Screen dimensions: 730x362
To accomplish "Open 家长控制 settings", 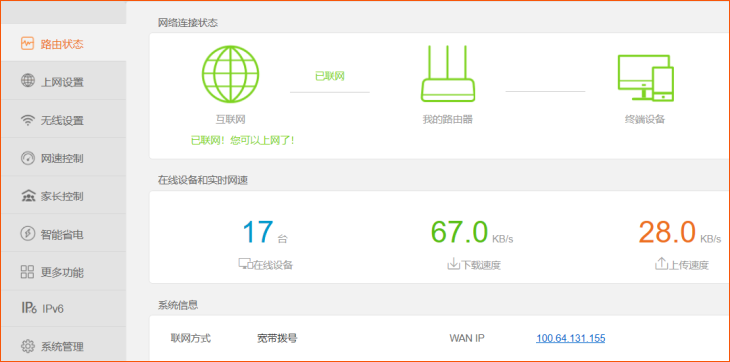I will pos(63,196).
